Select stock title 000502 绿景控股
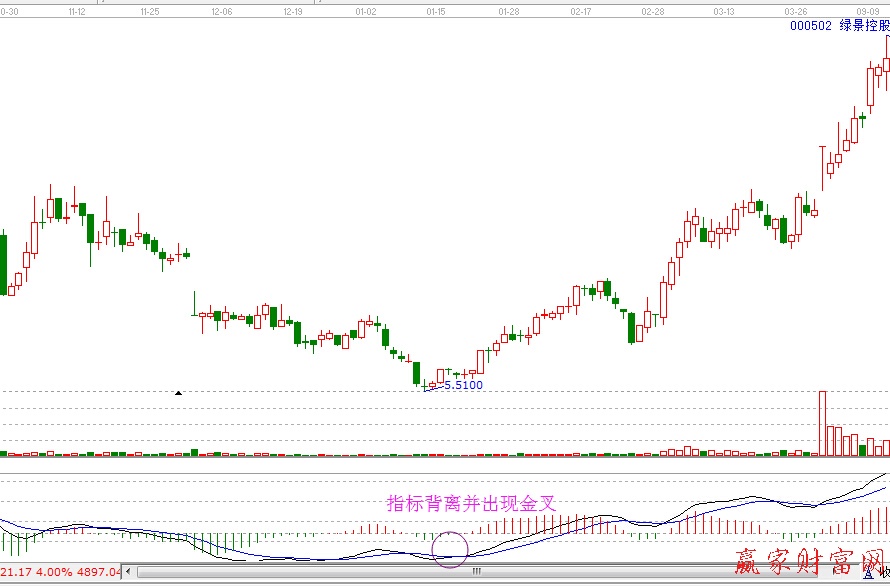The height and width of the screenshot is (586, 890). [x=839, y=27]
